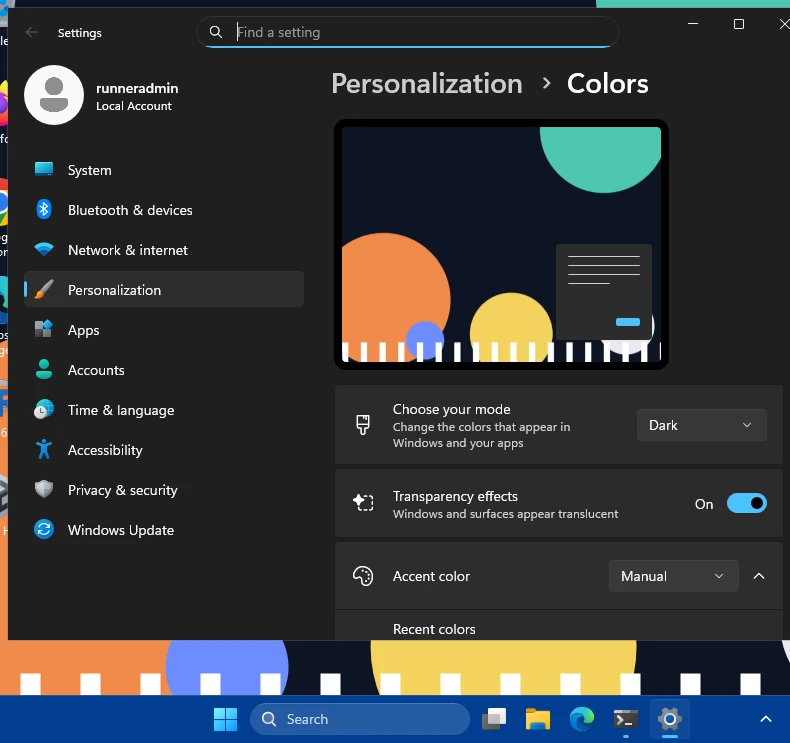Click the runneradmin account name

[x=137, y=88]
